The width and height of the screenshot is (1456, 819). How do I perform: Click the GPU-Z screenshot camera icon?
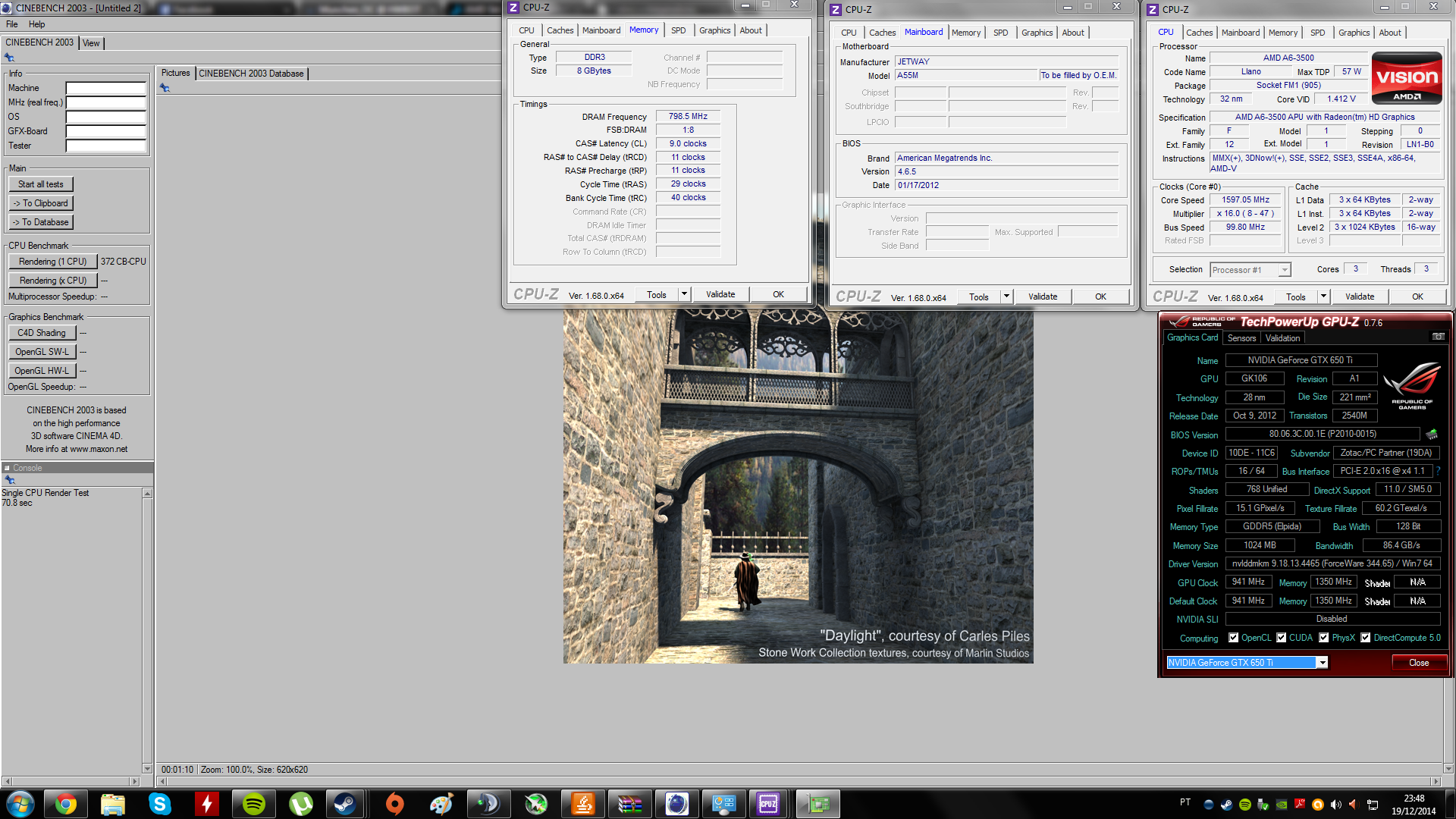1438,337
